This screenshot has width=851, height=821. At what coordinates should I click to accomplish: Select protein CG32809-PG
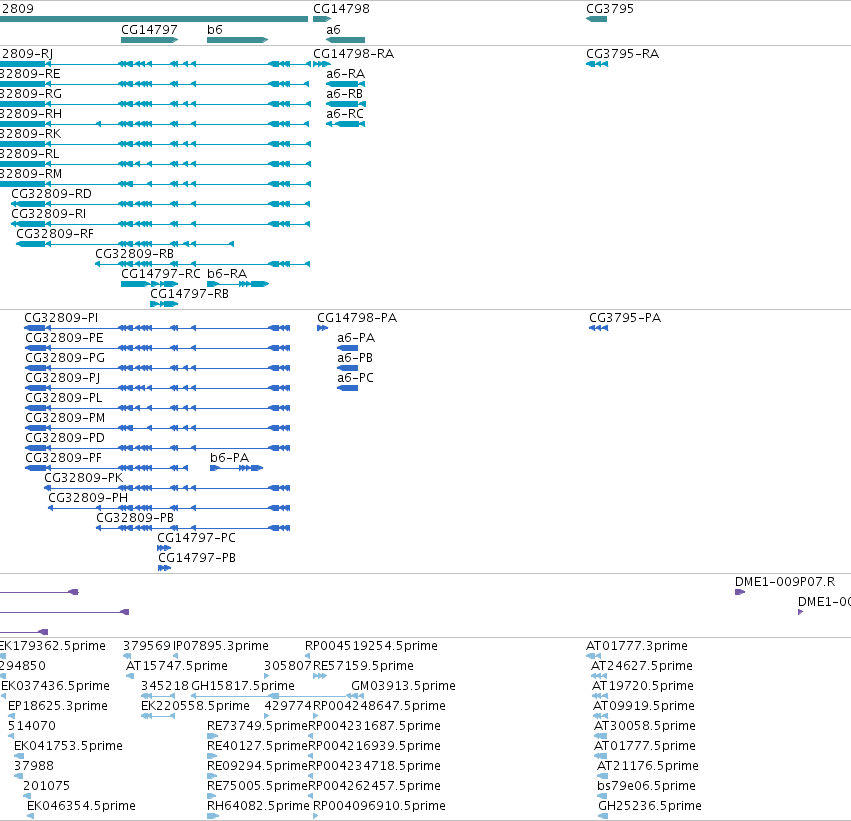157,368
